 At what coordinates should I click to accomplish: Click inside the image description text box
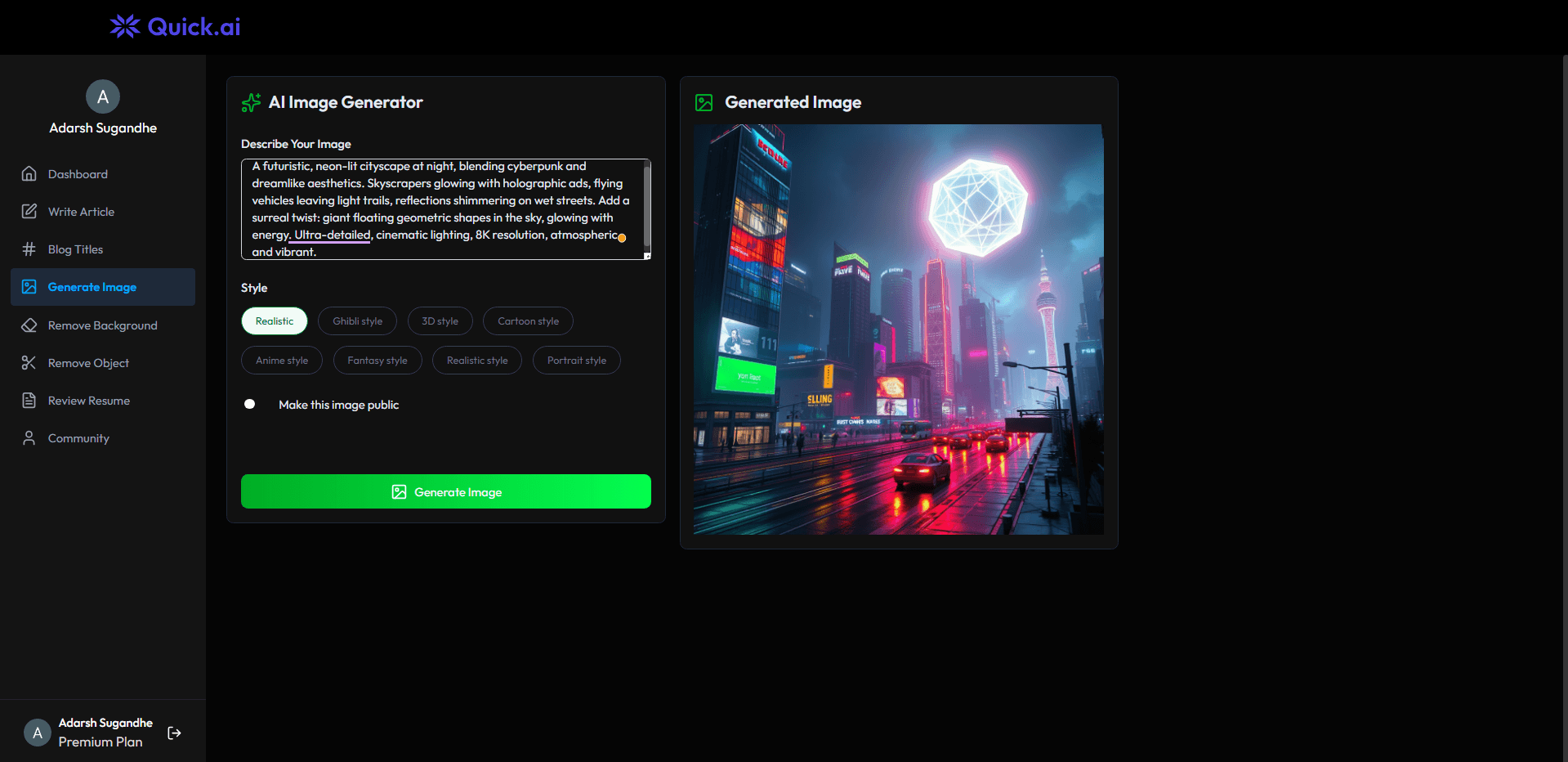click(x=445, y=208)
